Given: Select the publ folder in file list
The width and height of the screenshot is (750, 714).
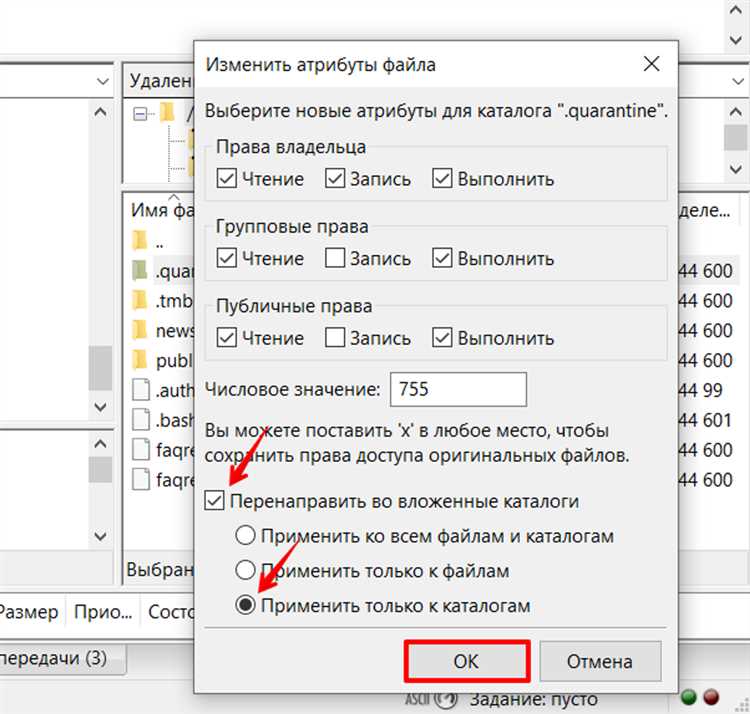Looking at the screenshot, I should click(x=163, y=361).
